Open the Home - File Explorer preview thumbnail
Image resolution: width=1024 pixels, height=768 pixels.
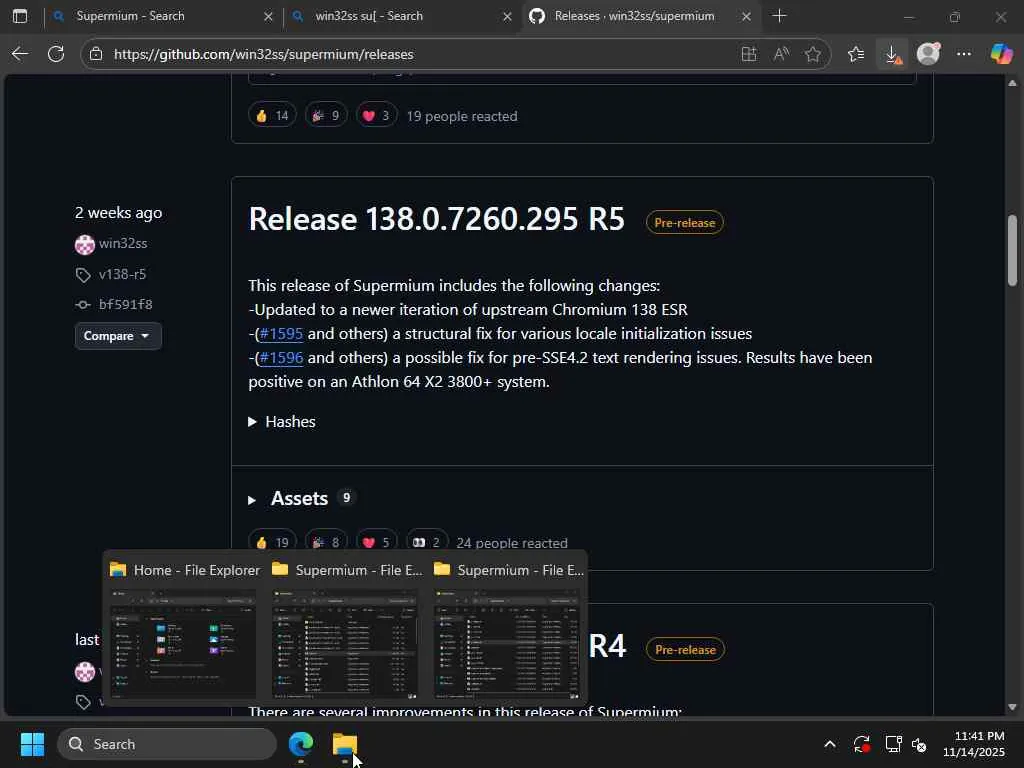click(184, 644)
